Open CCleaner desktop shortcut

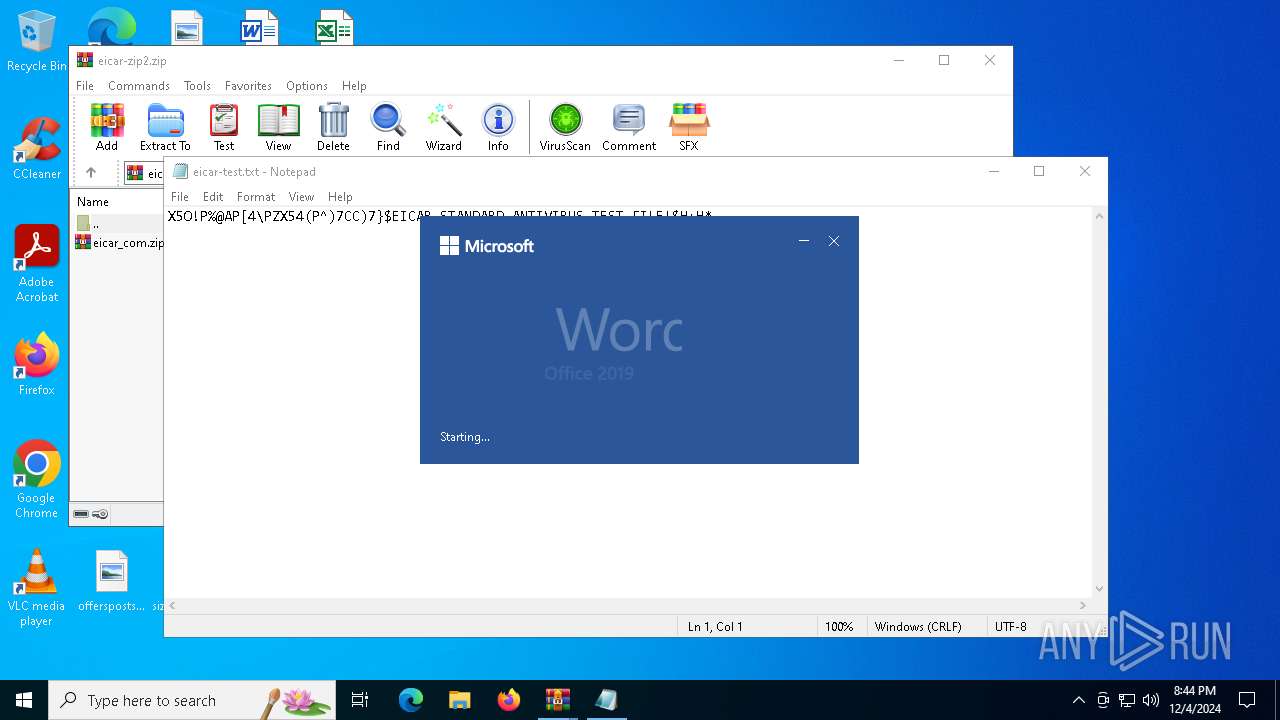click(x=36, y=148)
